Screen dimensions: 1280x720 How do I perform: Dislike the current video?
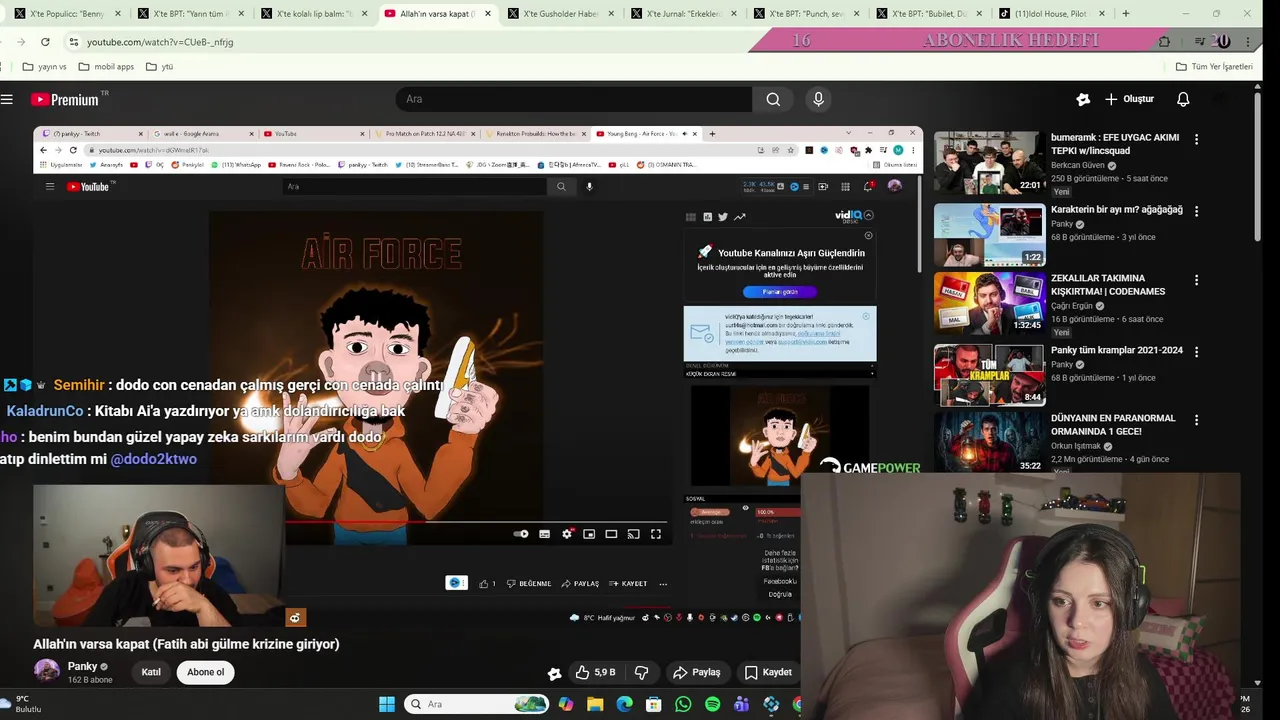point(642,672)
